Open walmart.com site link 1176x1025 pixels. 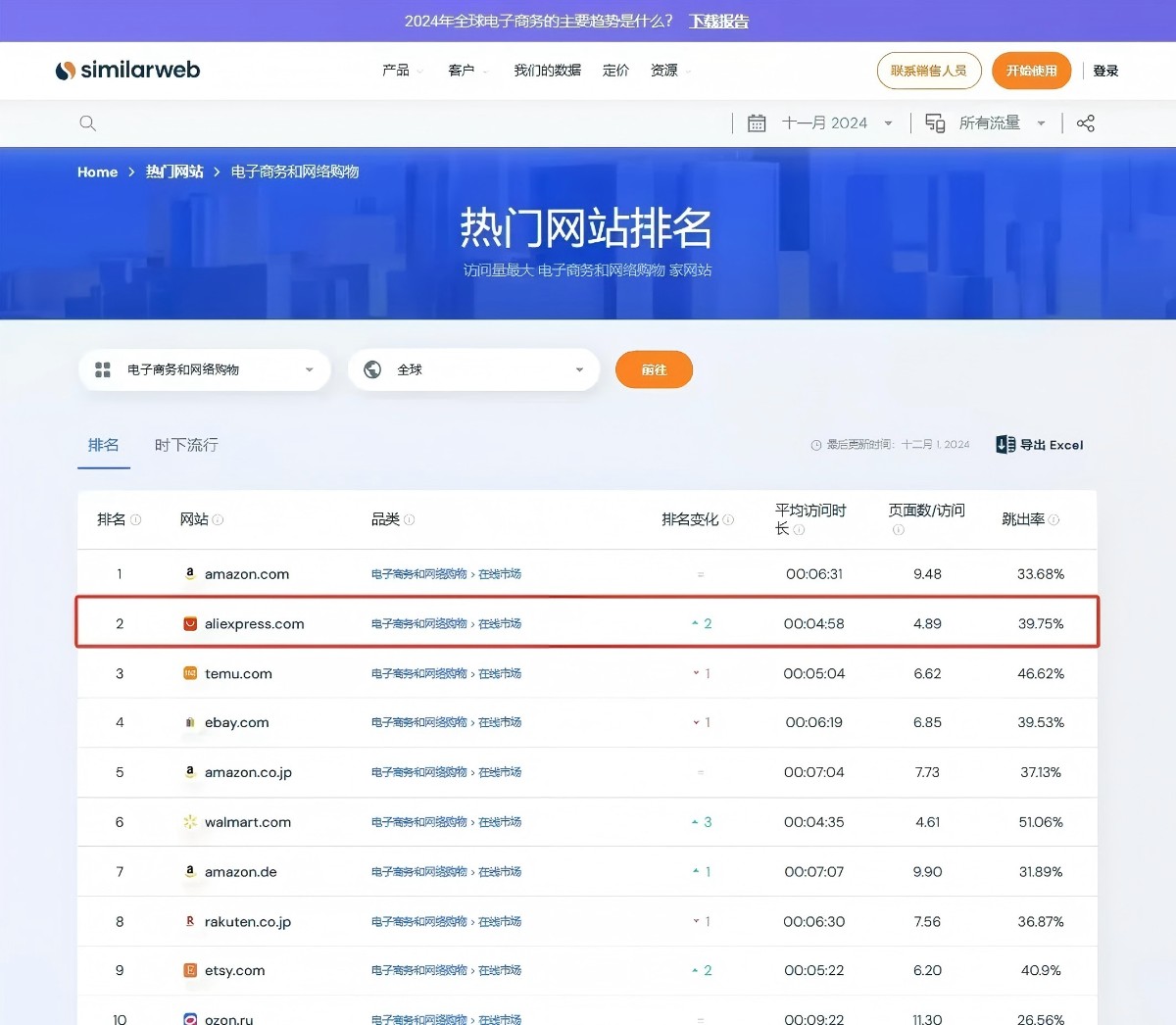coord(248,822)
